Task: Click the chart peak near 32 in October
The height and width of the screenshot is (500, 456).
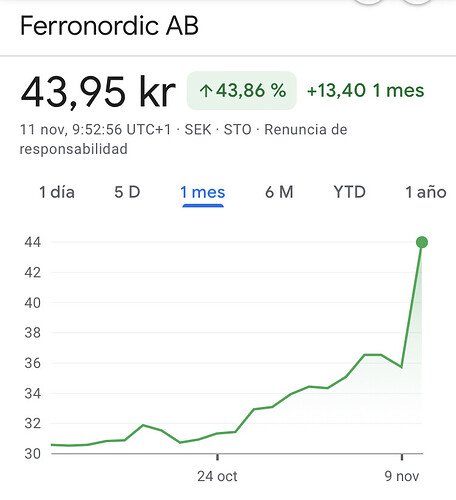Action: pyautogui.click(x=143, y=425)
